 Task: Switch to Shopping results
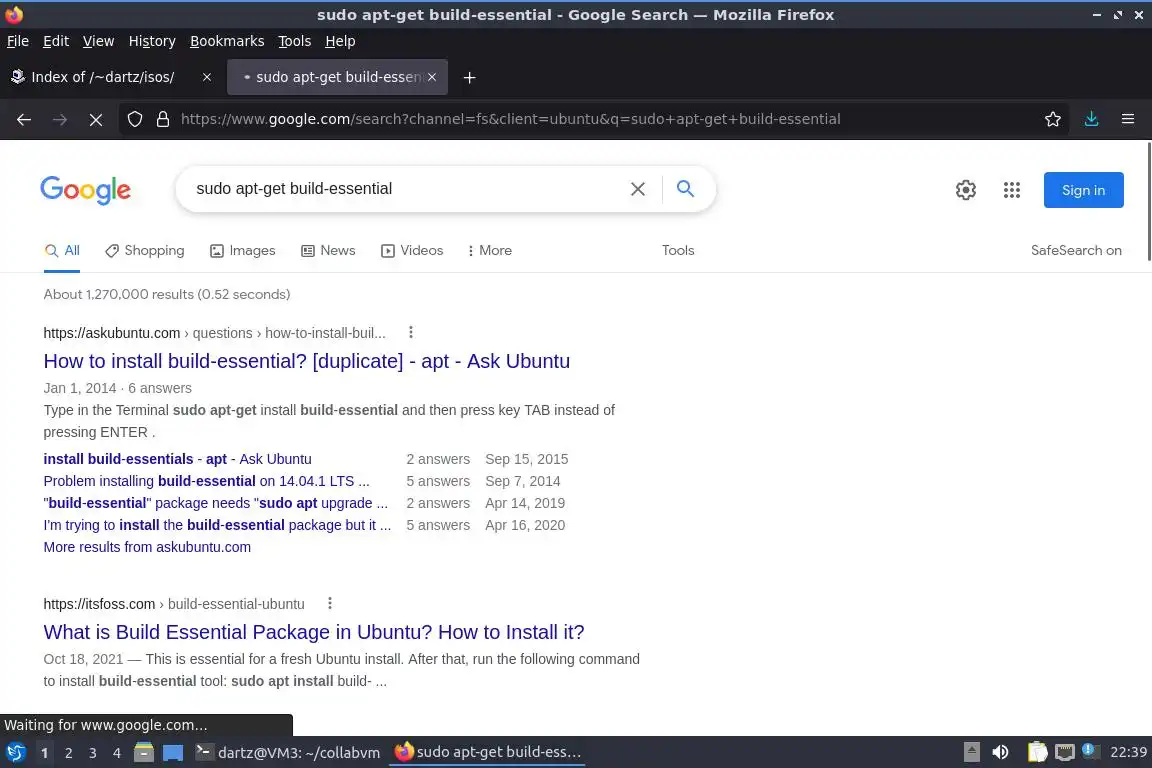click(x=145, y=251)
